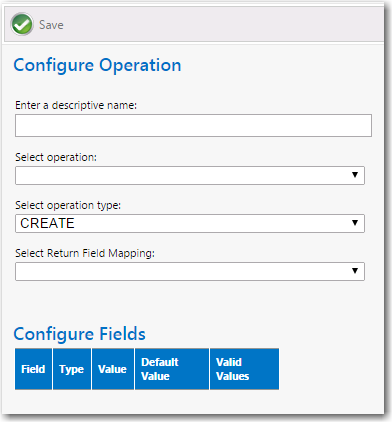Click the 'Select operation:' label
This screenshot has width=392, height=422.
pyautogui.click(x=56, y=157)
